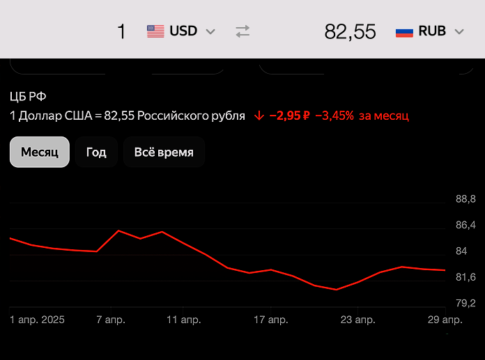485x360 pixels.
Task: Swap currencies with the exchange arrows icon
Action: click(x=242, y=32)
